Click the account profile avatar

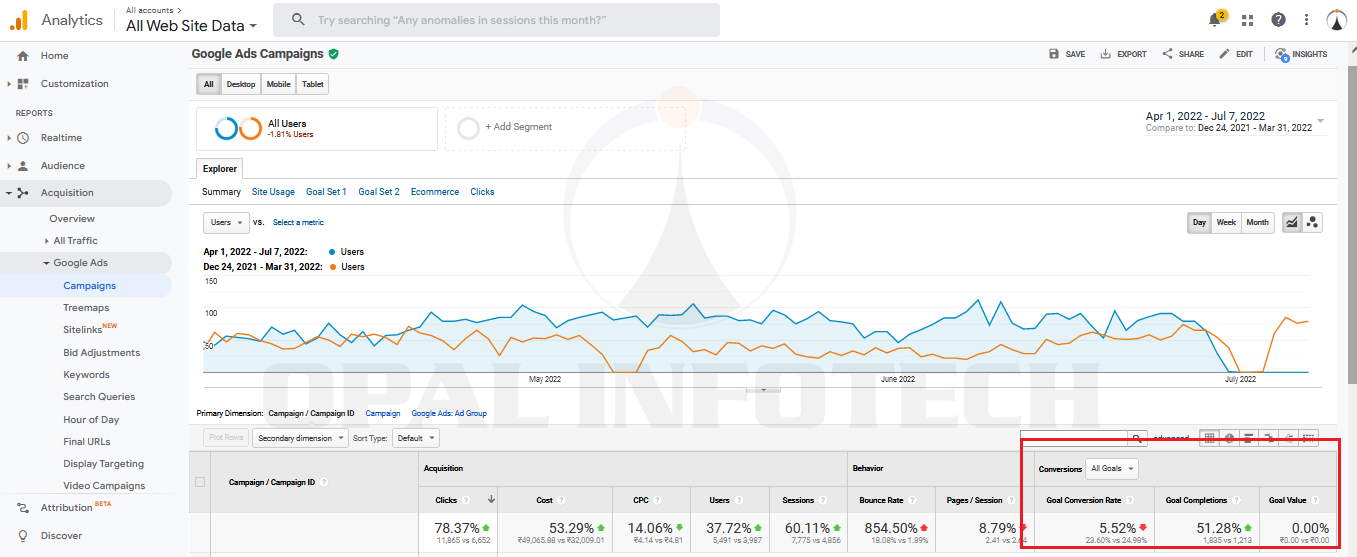(1337, 20)
